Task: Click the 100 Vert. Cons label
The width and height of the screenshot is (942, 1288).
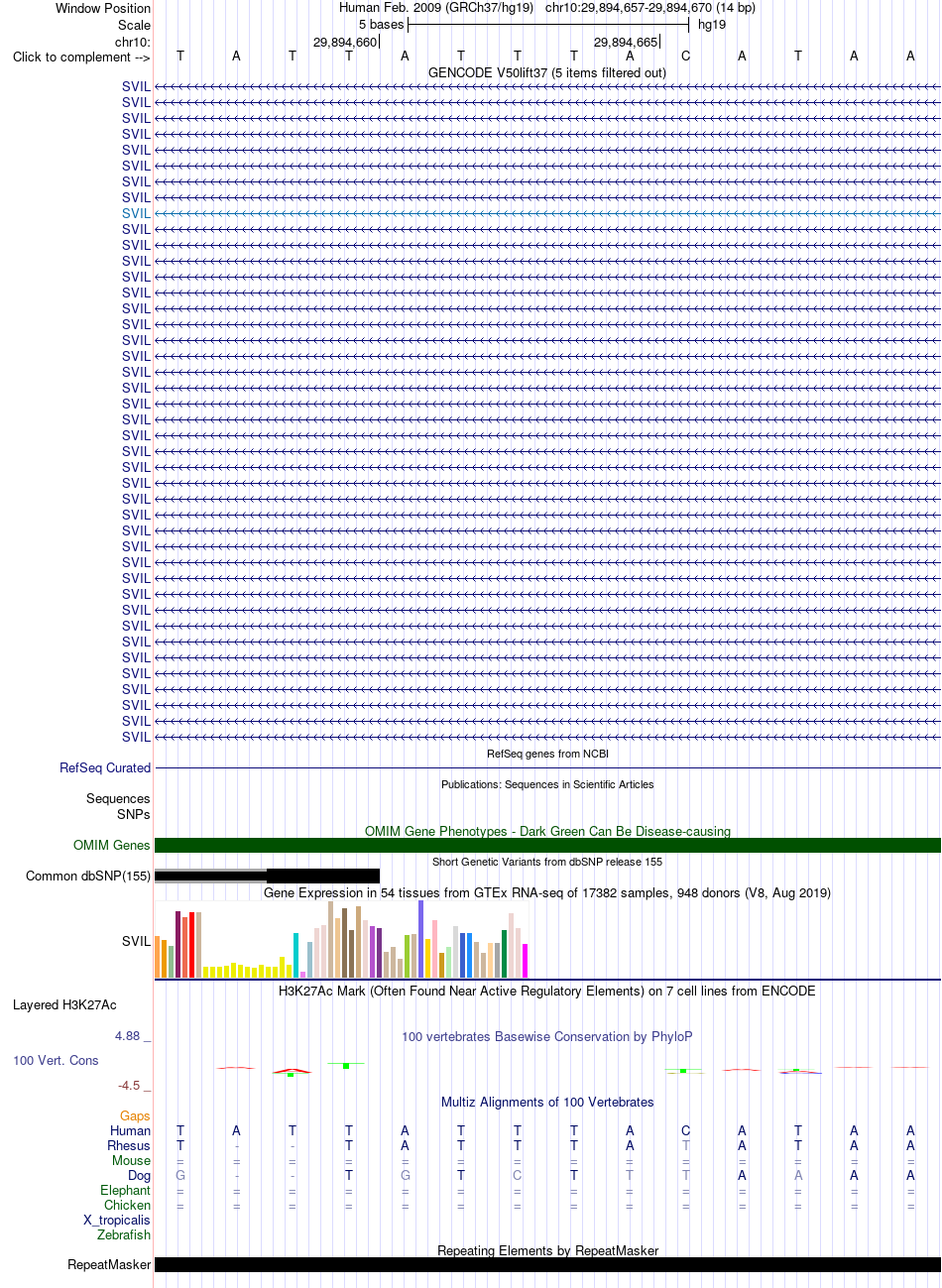Action: [x=56, y=1060]
